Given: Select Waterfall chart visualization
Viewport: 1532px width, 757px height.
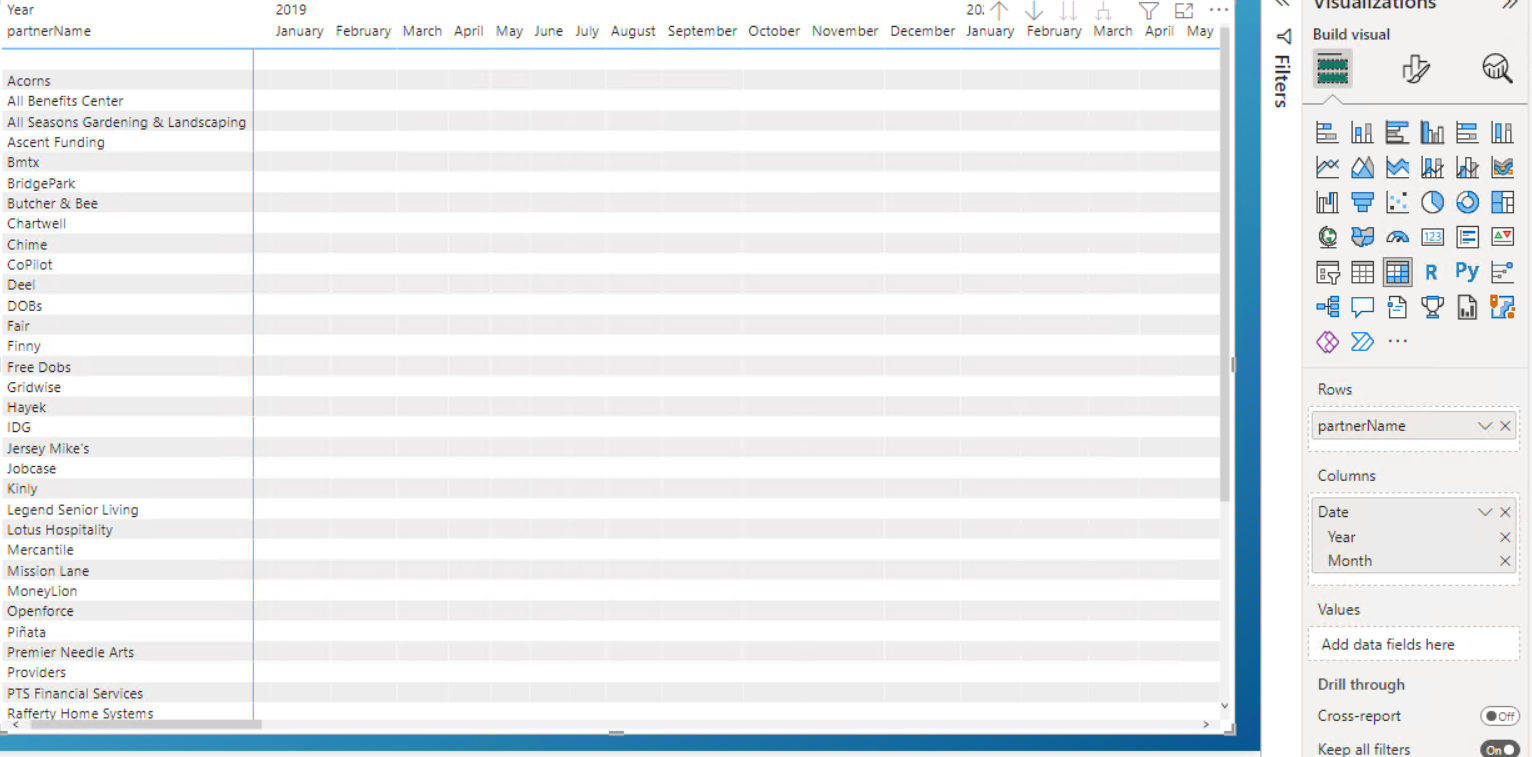Looking at the screenshot, I should (x=1327, y=202).
